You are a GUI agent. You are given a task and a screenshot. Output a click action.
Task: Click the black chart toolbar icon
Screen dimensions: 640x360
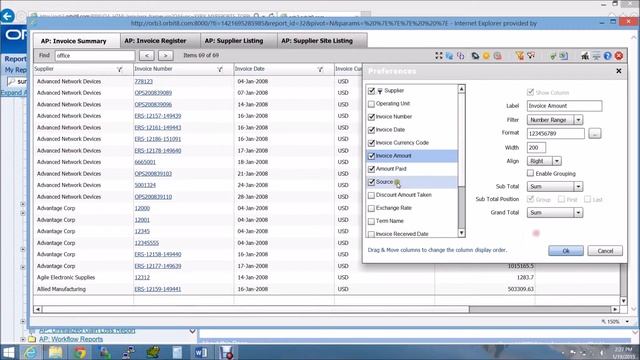[585, 56]
